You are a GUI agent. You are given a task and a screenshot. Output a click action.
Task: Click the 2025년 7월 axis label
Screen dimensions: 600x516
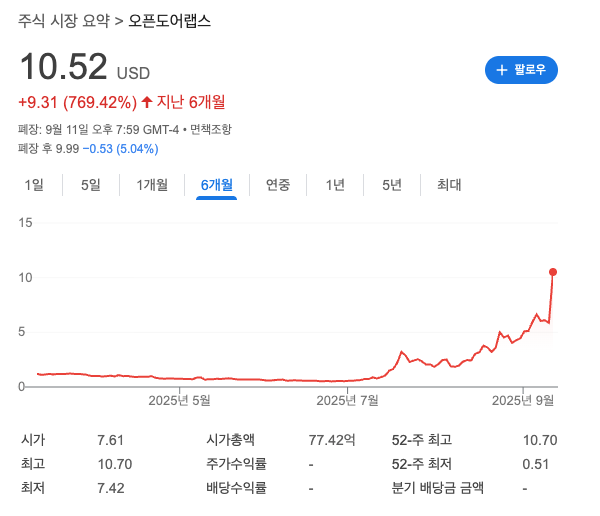tap(347, 401)
